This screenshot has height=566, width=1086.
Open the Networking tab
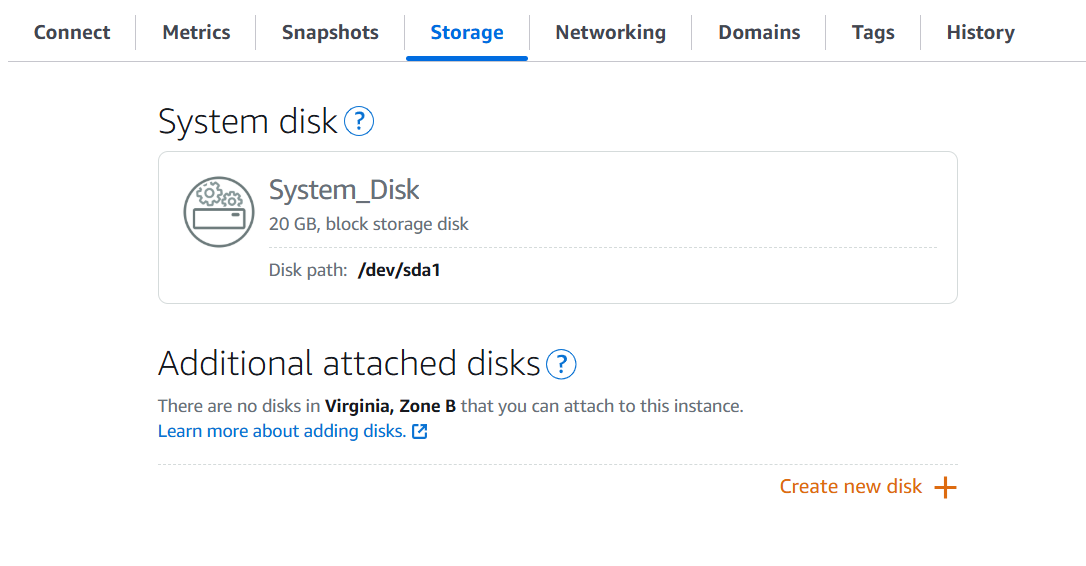611,33
